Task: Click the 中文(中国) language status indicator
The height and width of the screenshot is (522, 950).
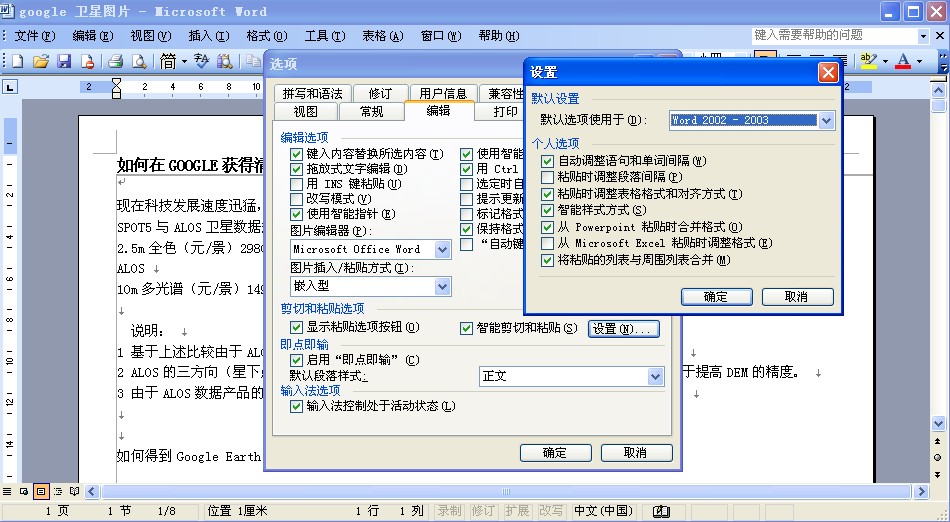Action: point(603,511)
